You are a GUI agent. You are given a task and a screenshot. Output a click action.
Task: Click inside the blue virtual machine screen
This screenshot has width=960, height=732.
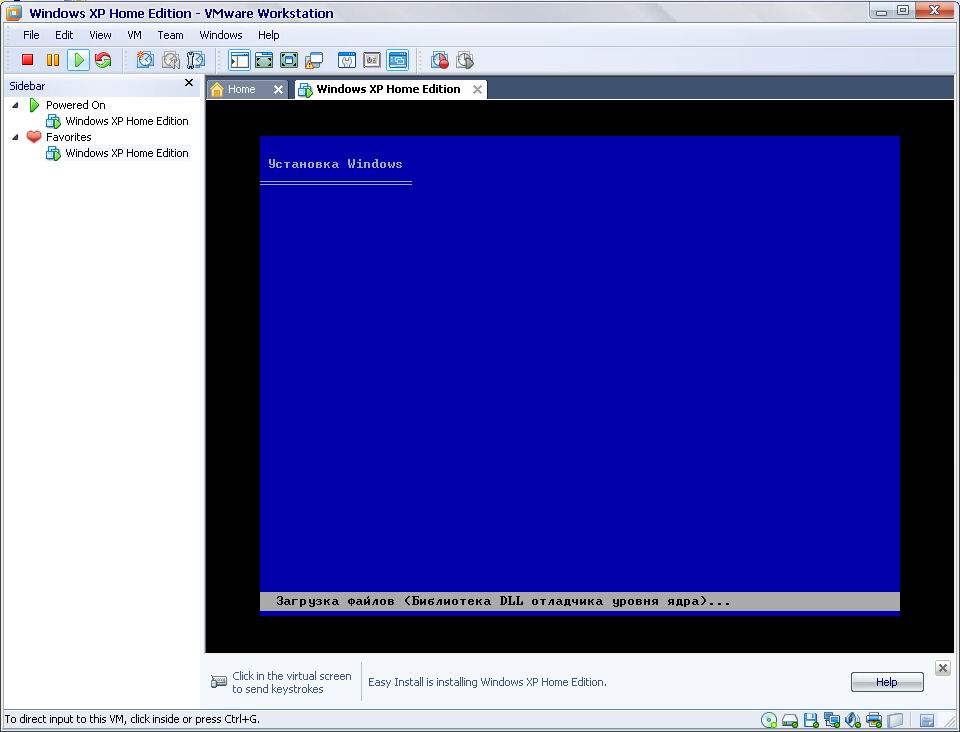pos(580,375)
